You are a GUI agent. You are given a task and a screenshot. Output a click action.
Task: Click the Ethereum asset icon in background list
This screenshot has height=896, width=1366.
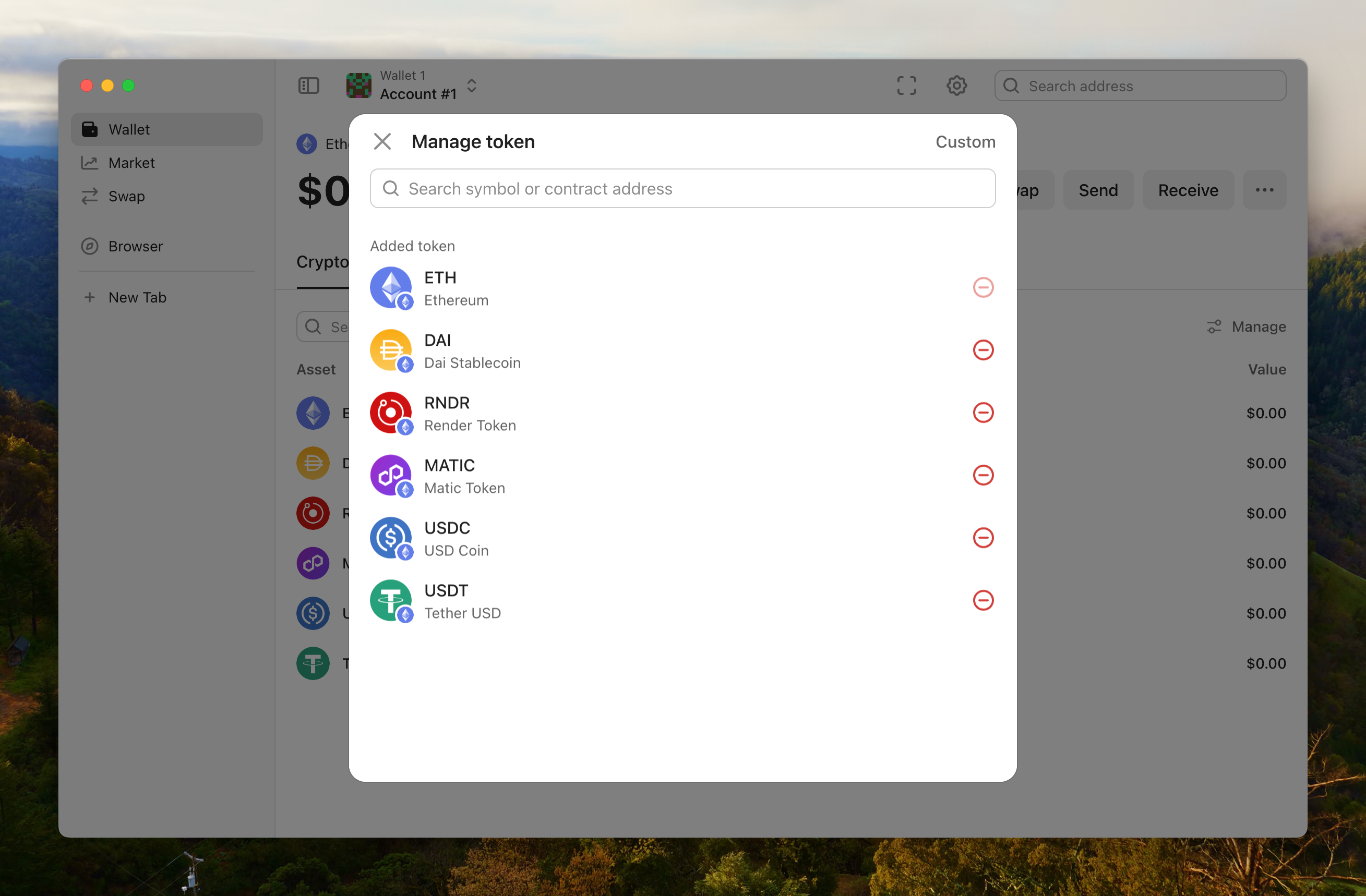tap(314, 413)
